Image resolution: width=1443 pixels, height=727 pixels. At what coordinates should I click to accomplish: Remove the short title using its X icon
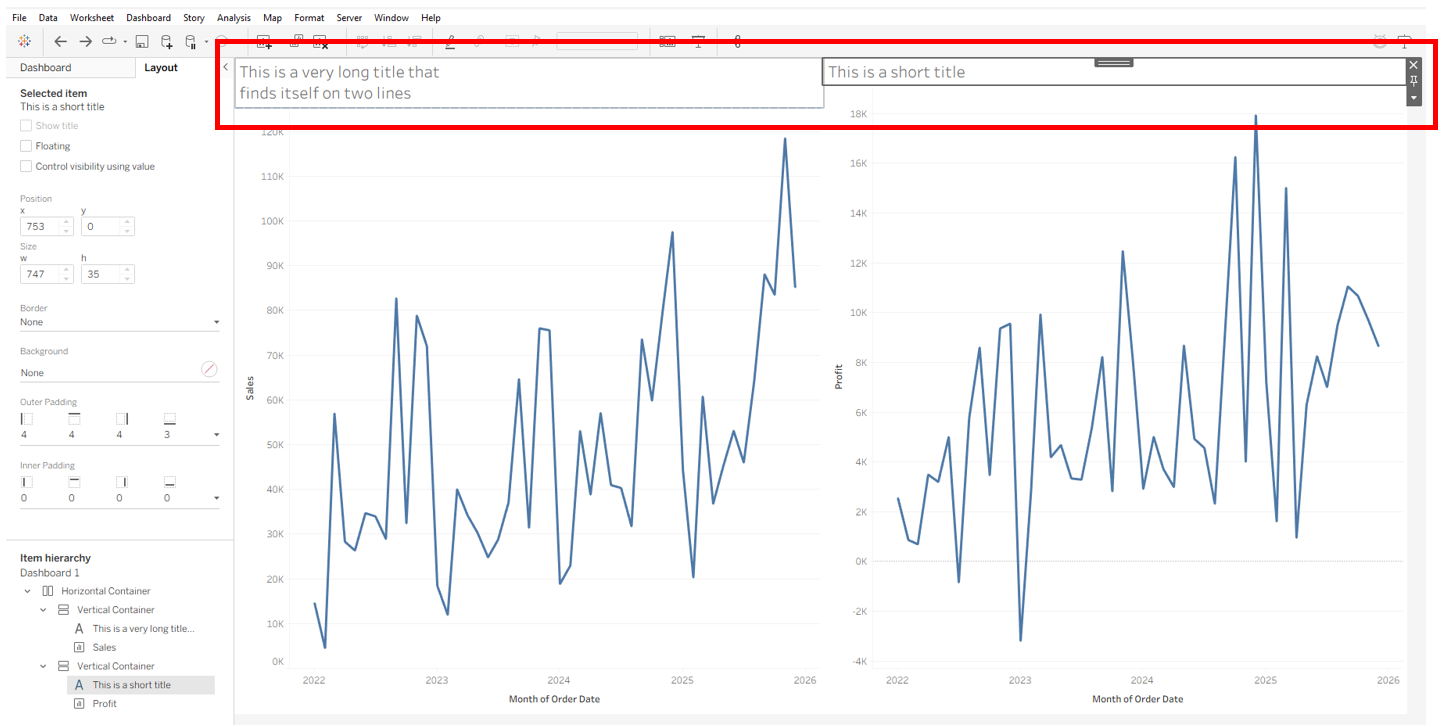coord(1413,65)
